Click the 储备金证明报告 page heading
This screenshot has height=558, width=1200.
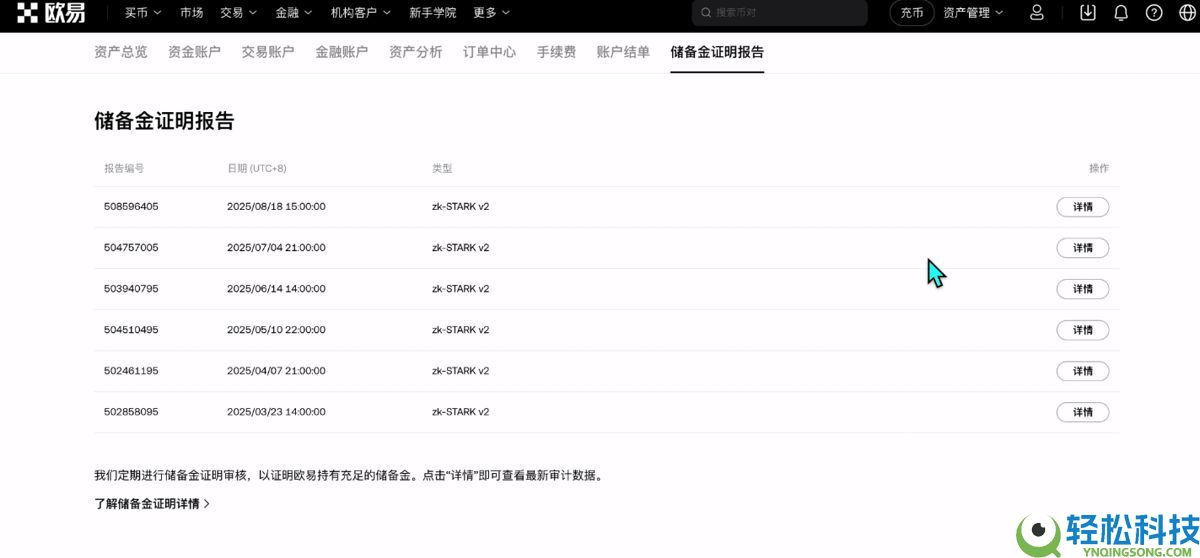(x=164, y=121)
